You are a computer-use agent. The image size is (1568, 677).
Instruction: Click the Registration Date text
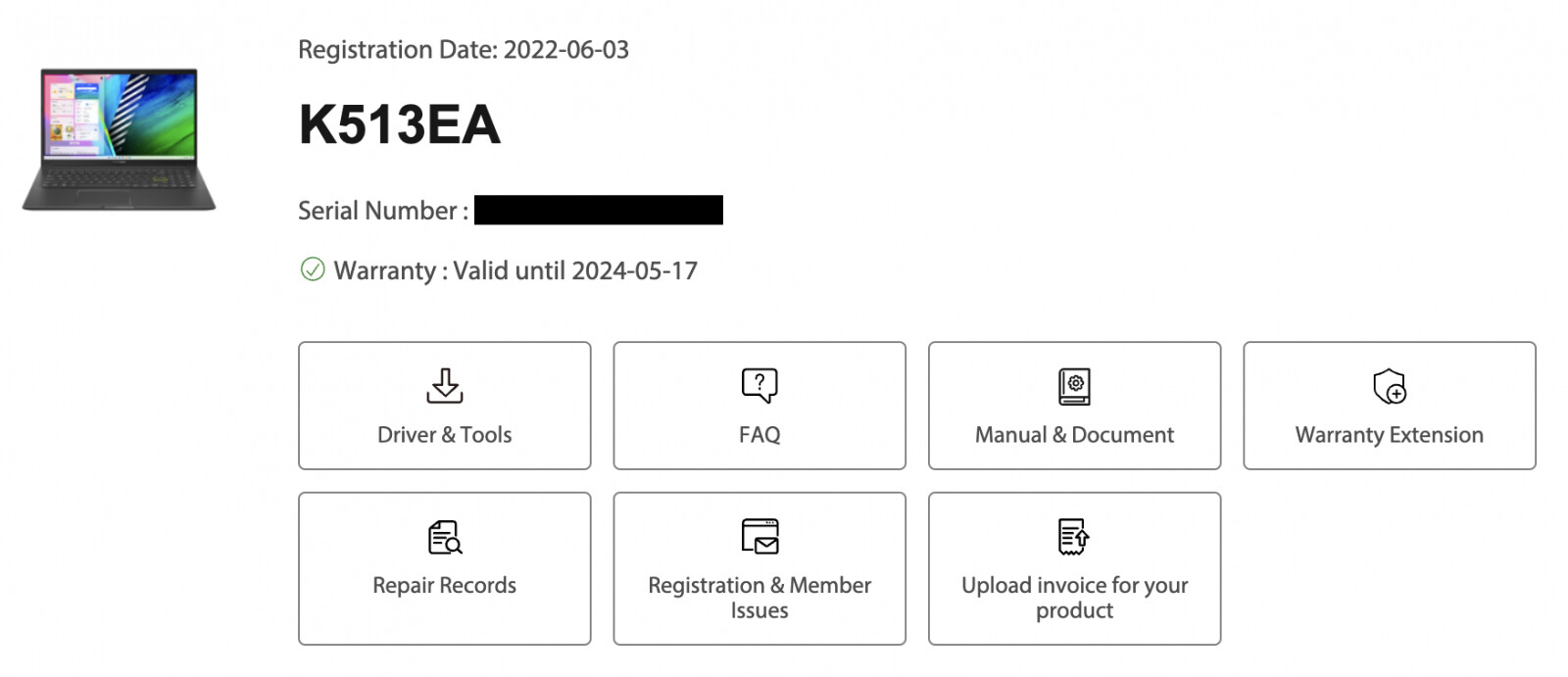(463, 50)
